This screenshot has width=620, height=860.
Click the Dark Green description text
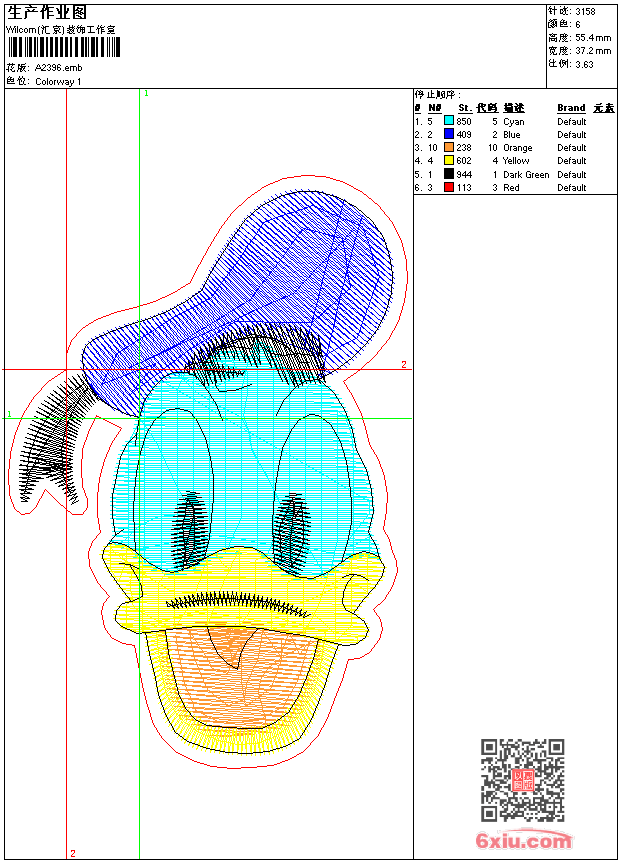click(526, 174)
